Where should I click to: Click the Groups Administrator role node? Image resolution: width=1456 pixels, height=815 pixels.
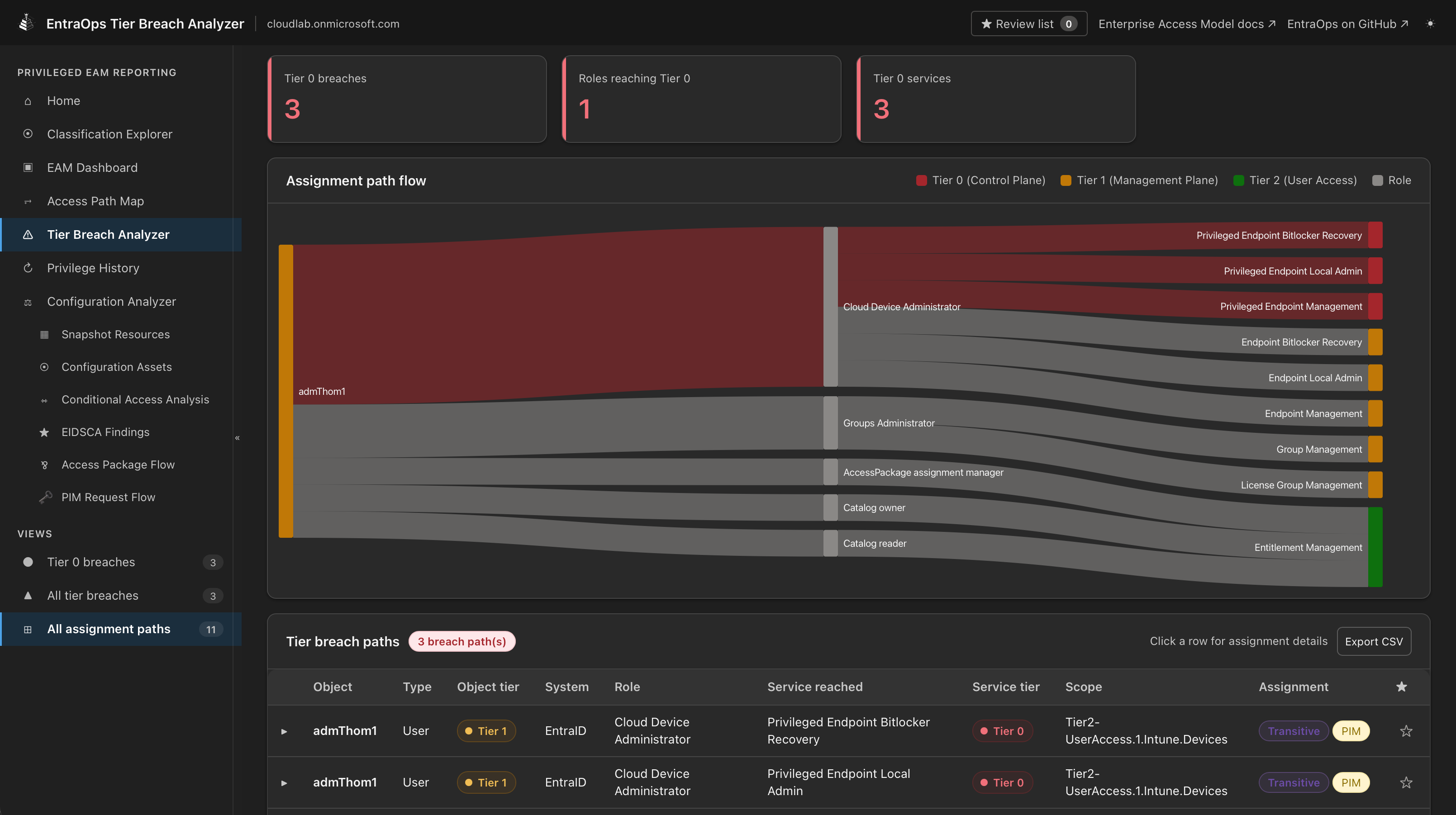(830, 423)
